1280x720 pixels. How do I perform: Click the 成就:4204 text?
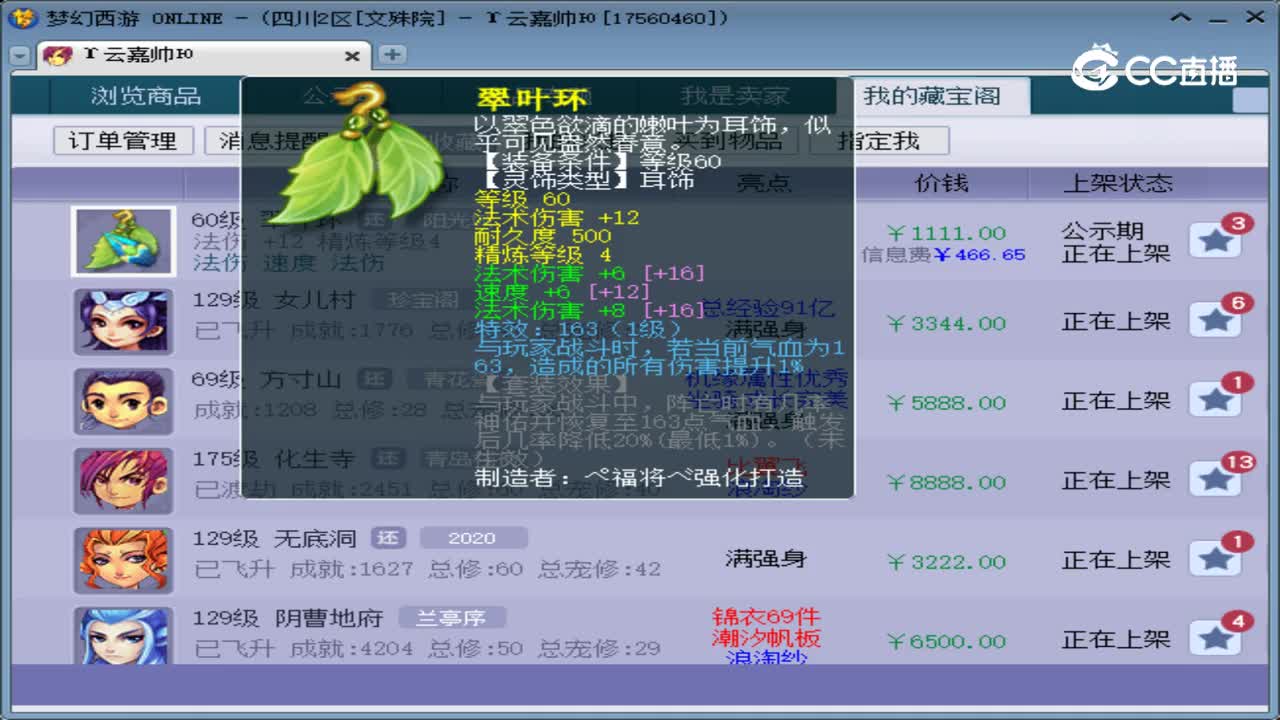pyautogui.click(x=351, y=649)
